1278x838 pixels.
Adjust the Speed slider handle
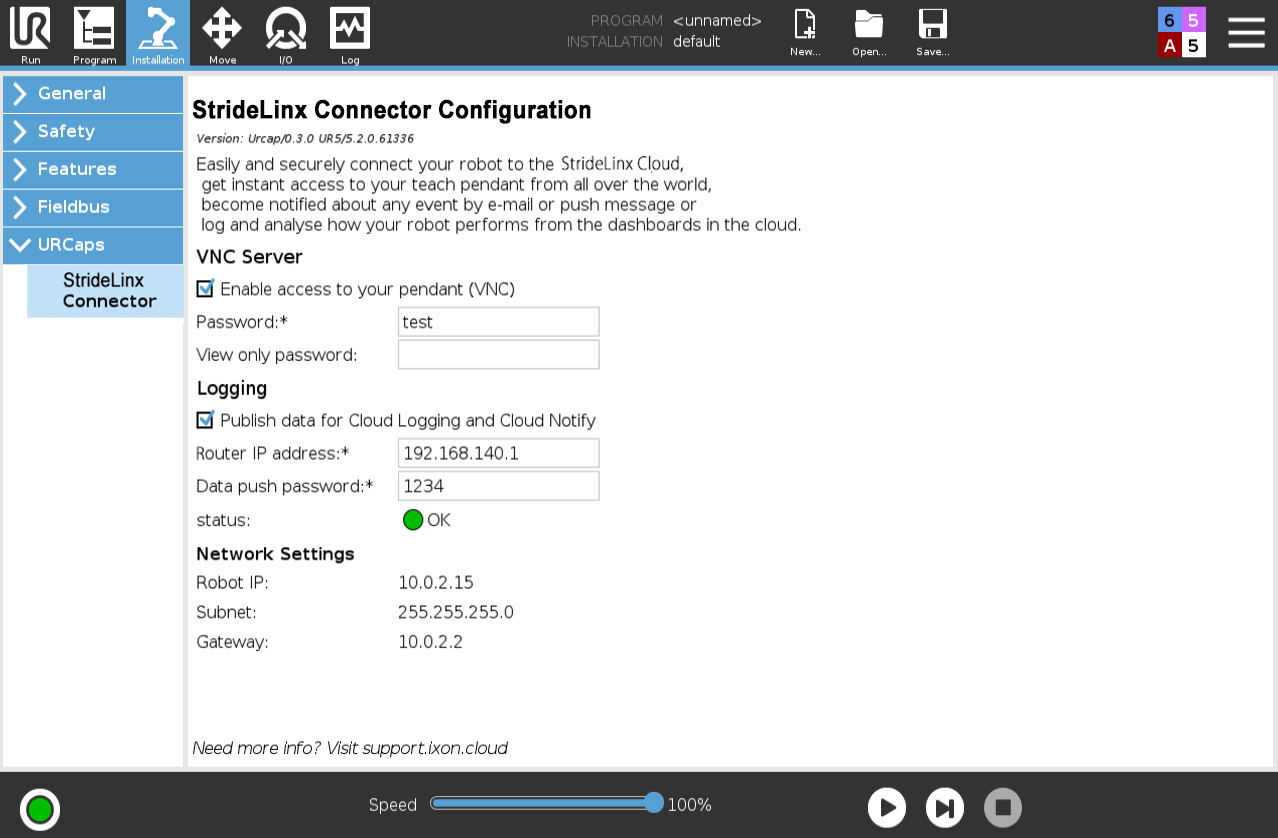[654, 803]
